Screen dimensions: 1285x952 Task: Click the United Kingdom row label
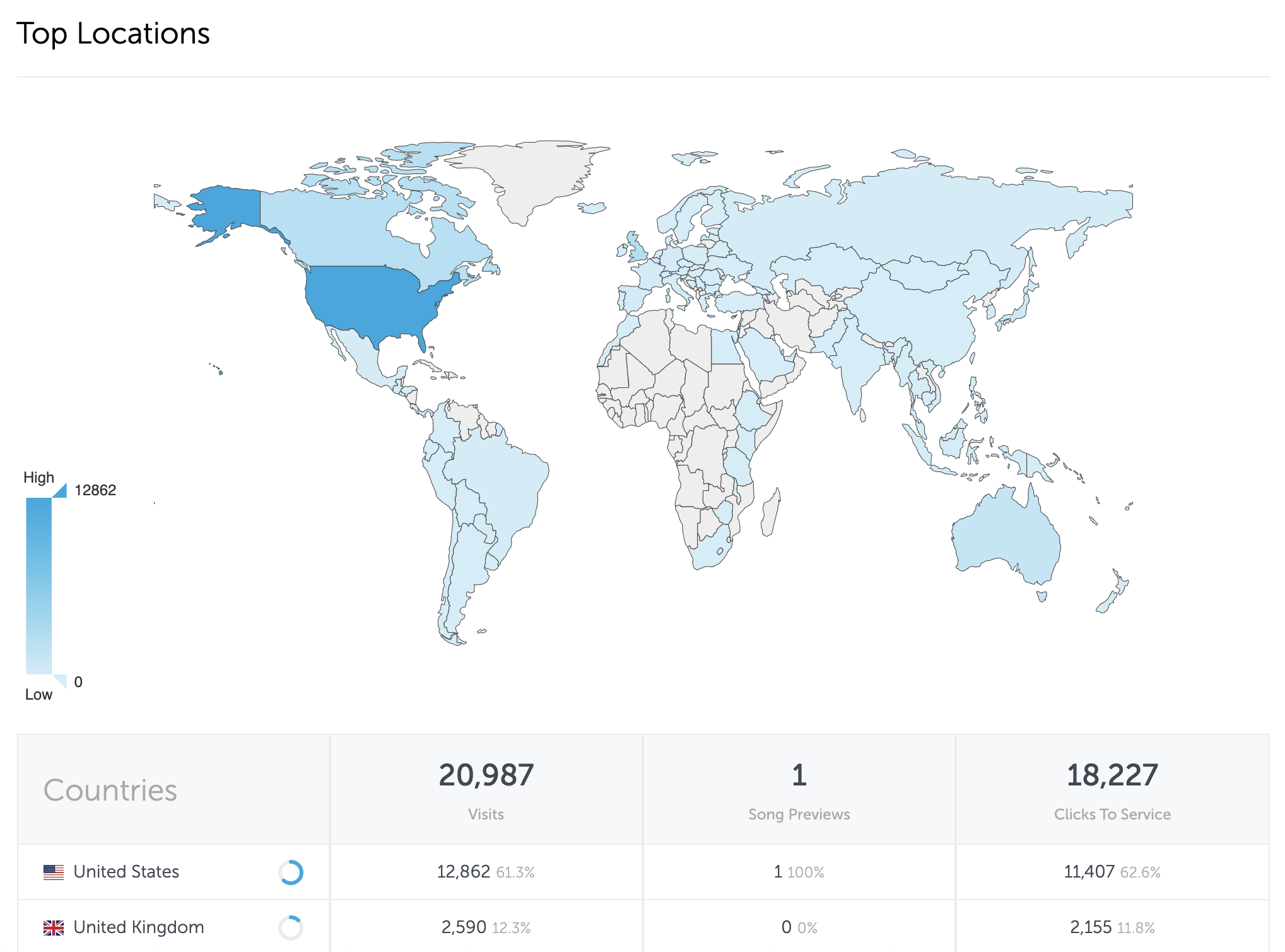point(139,927)
